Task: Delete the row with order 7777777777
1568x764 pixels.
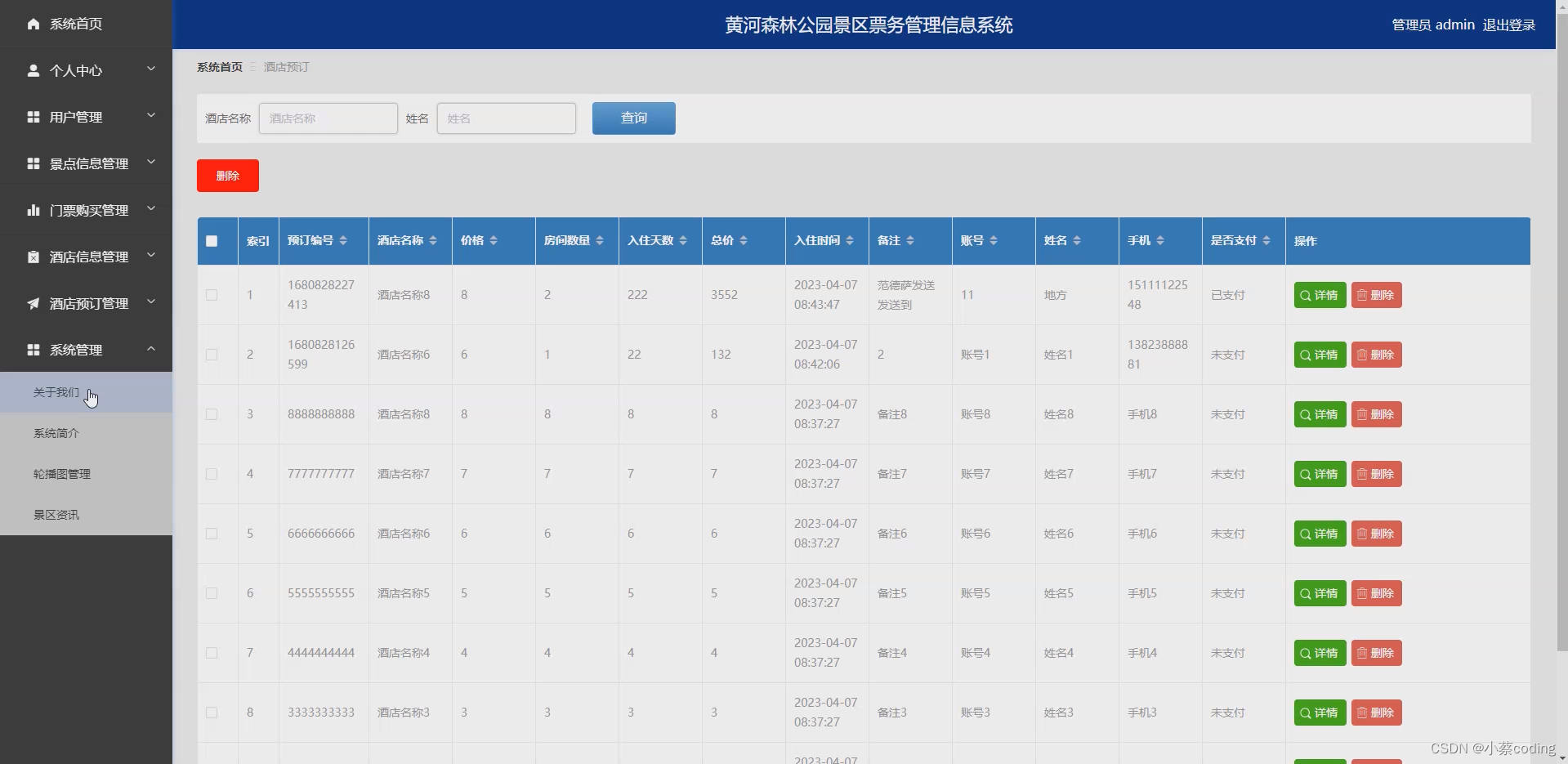Action: (x=1377, y=474)
